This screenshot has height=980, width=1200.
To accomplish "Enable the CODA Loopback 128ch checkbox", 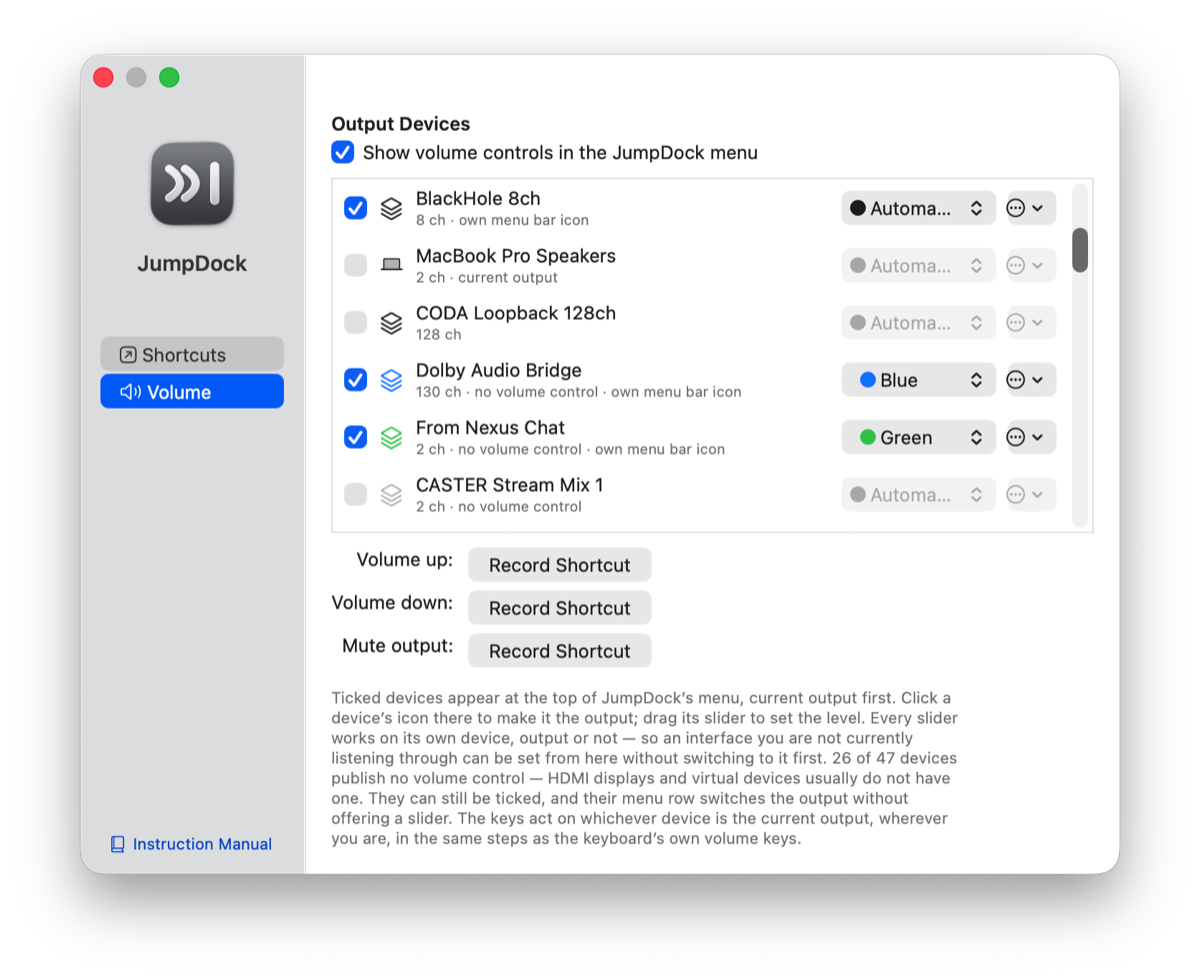I will pyautogui.click(x=355, y=322).
